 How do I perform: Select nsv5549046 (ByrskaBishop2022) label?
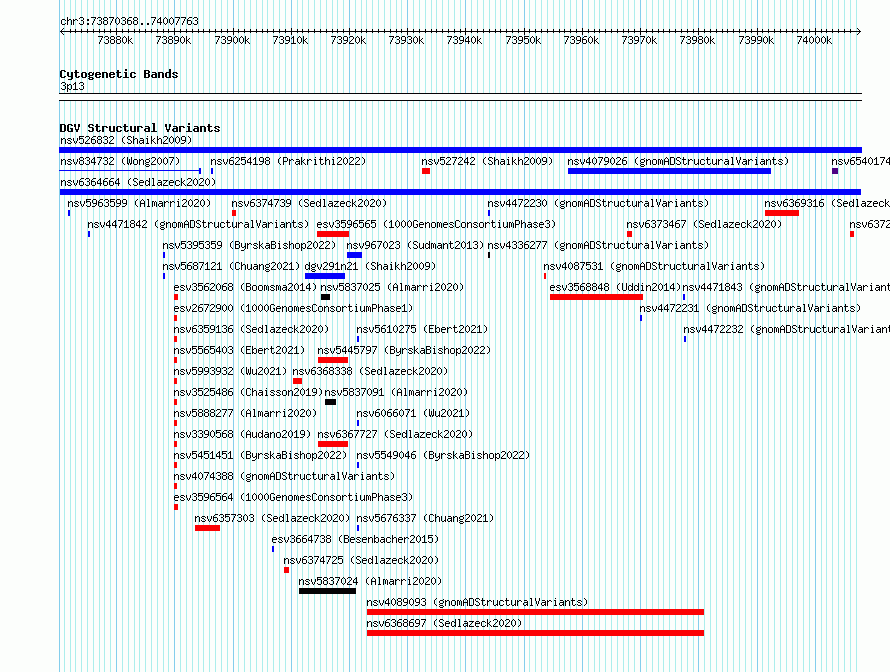point(443,455)
